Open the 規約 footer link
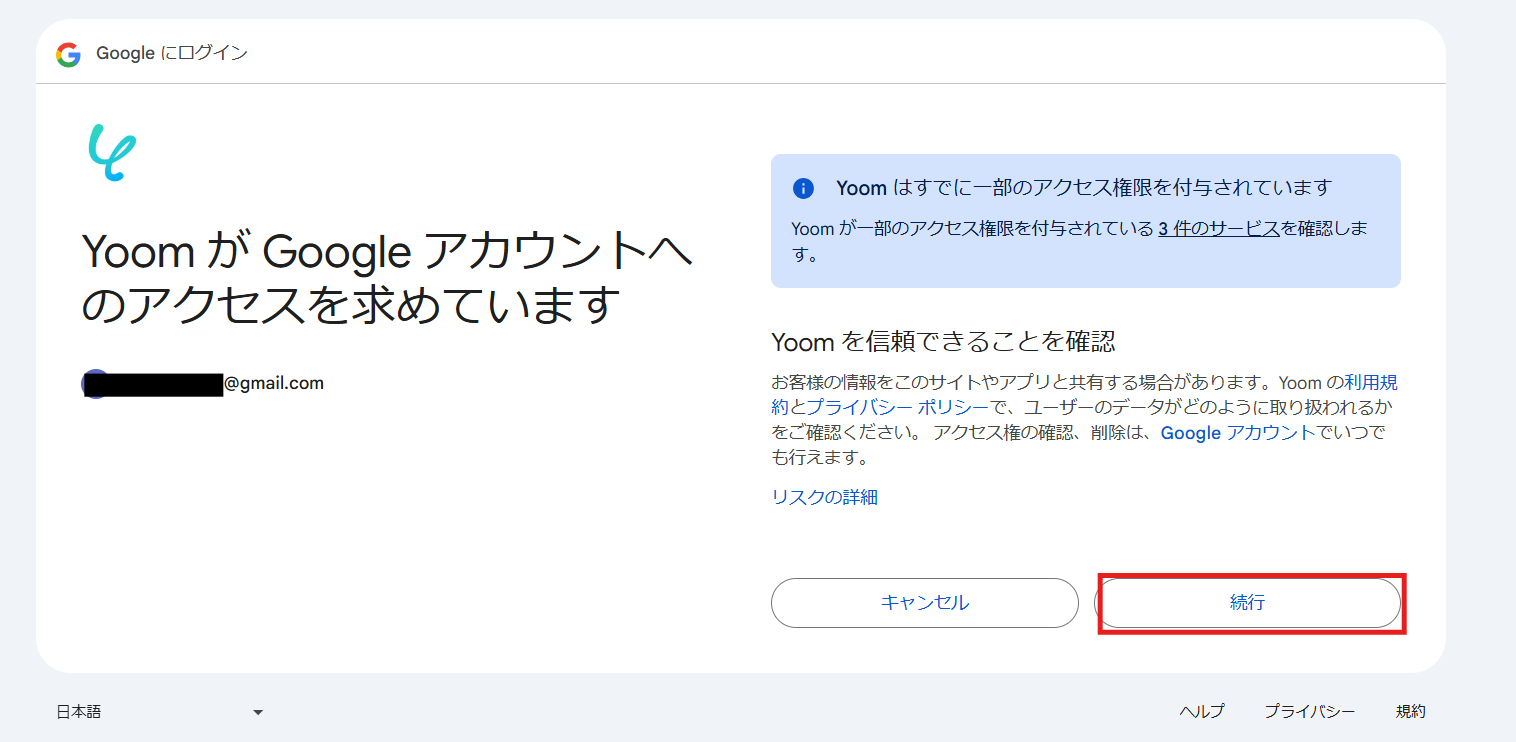The image size is (1516, 742). pyautogui.click(x=1411, y=712)
